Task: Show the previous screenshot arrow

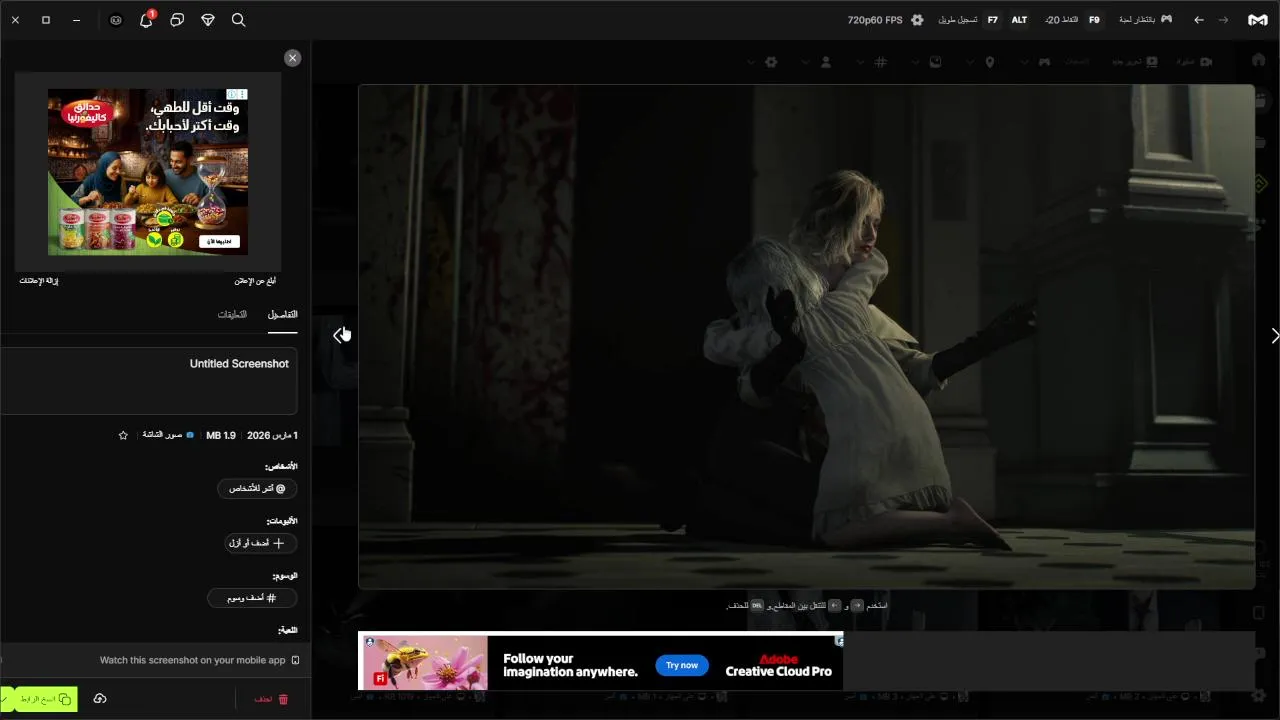Action: 338,335
